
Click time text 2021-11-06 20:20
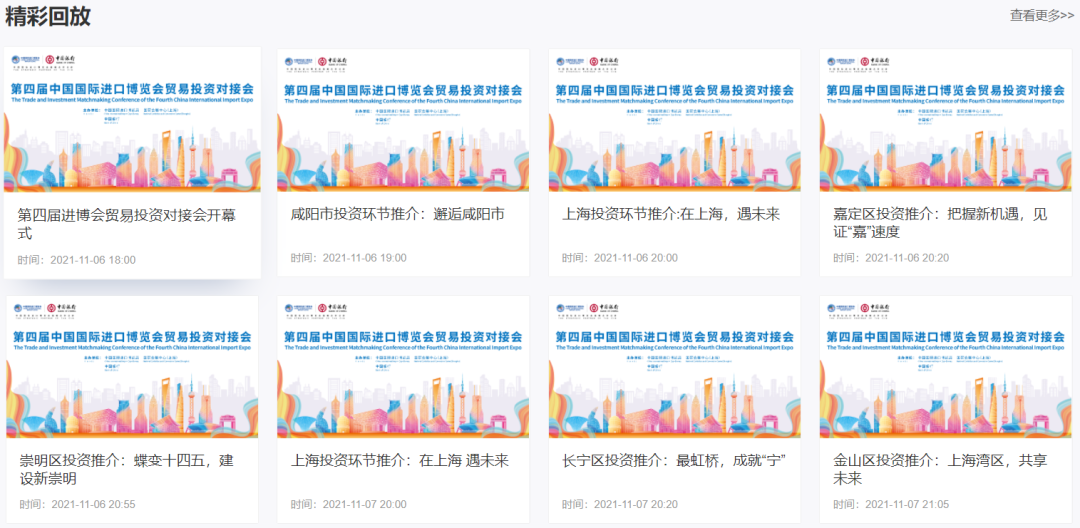point(906,258)
